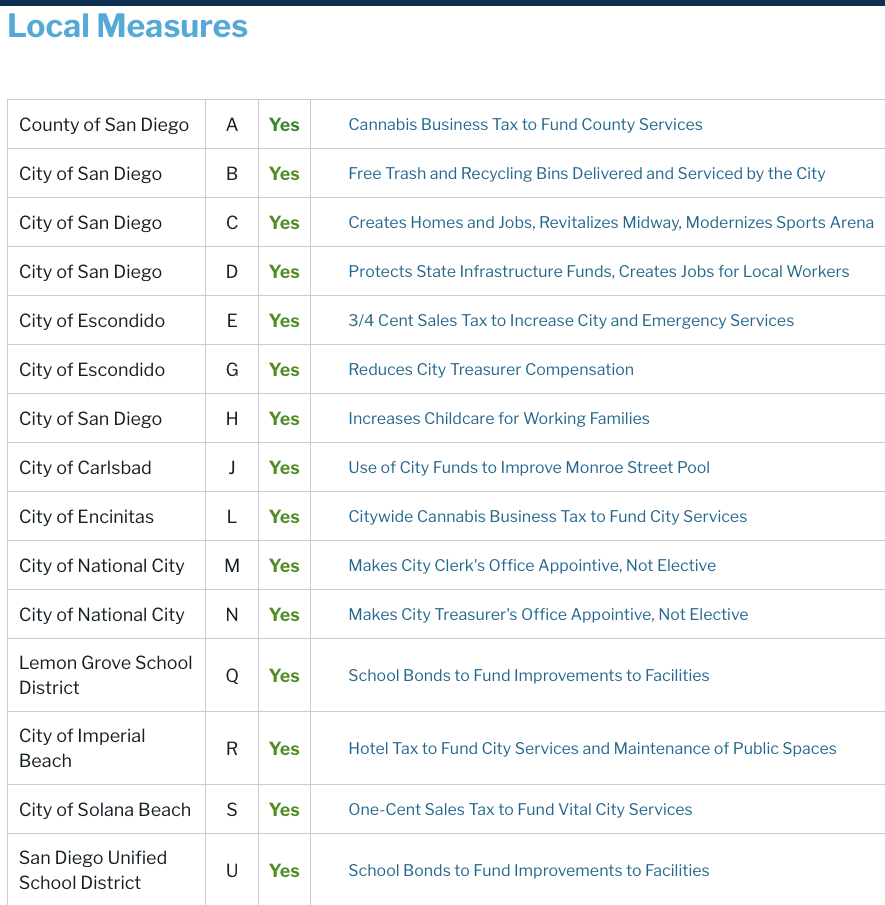This screenshot has width=885, height=905.
Task: Click the Monroe Street Pool measure link
Action: [528, 468]
